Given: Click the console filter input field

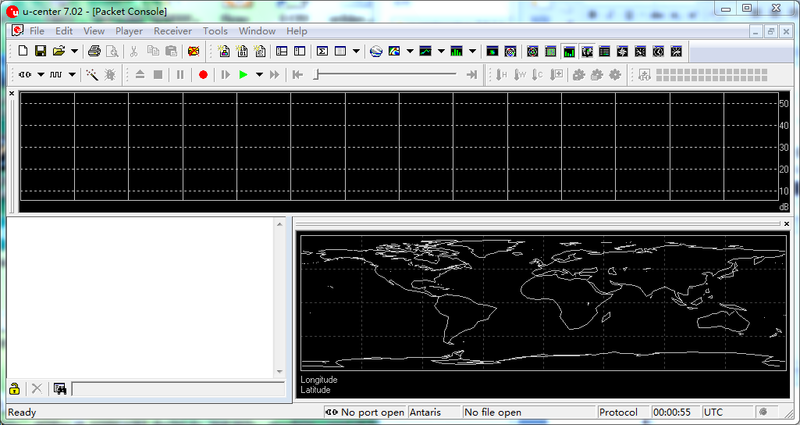Looking at the screenshot, I should (x=178, y=389).
